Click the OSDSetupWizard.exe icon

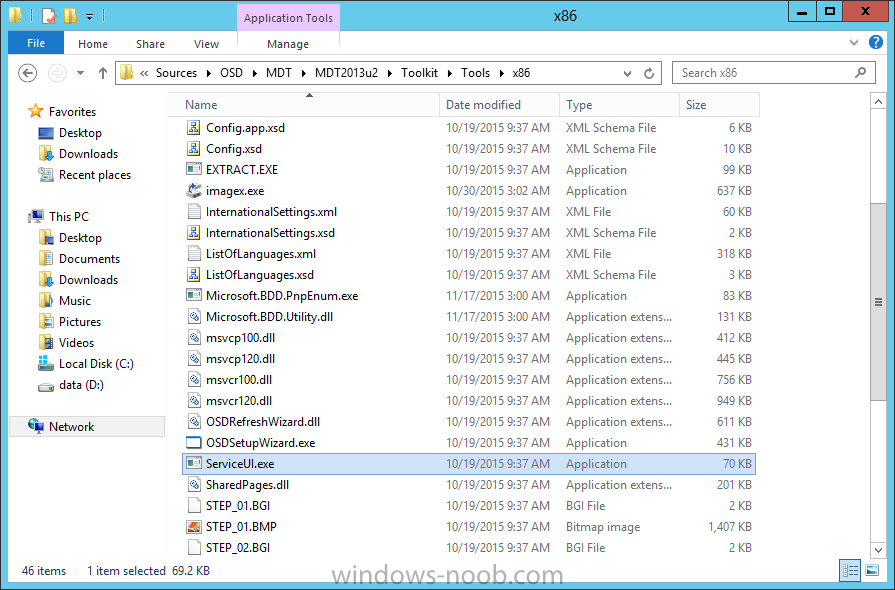[x=194, y=443]
